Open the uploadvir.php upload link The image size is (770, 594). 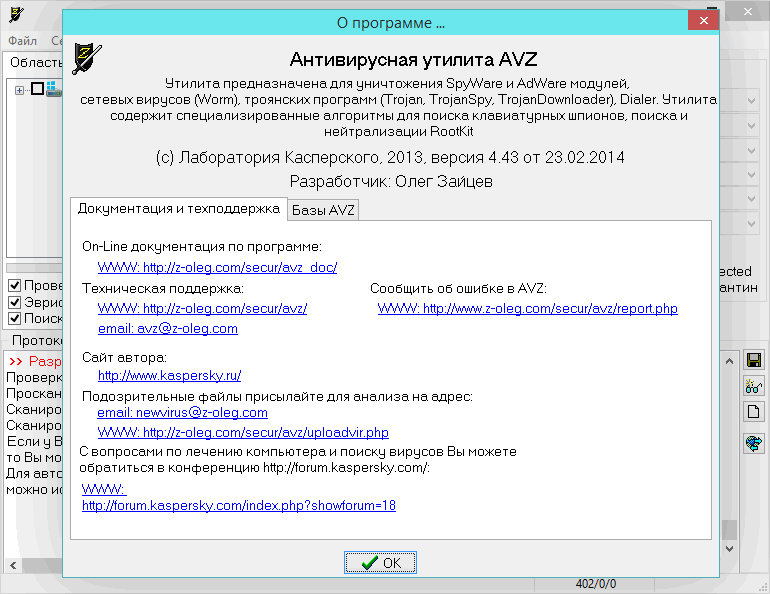243,432
